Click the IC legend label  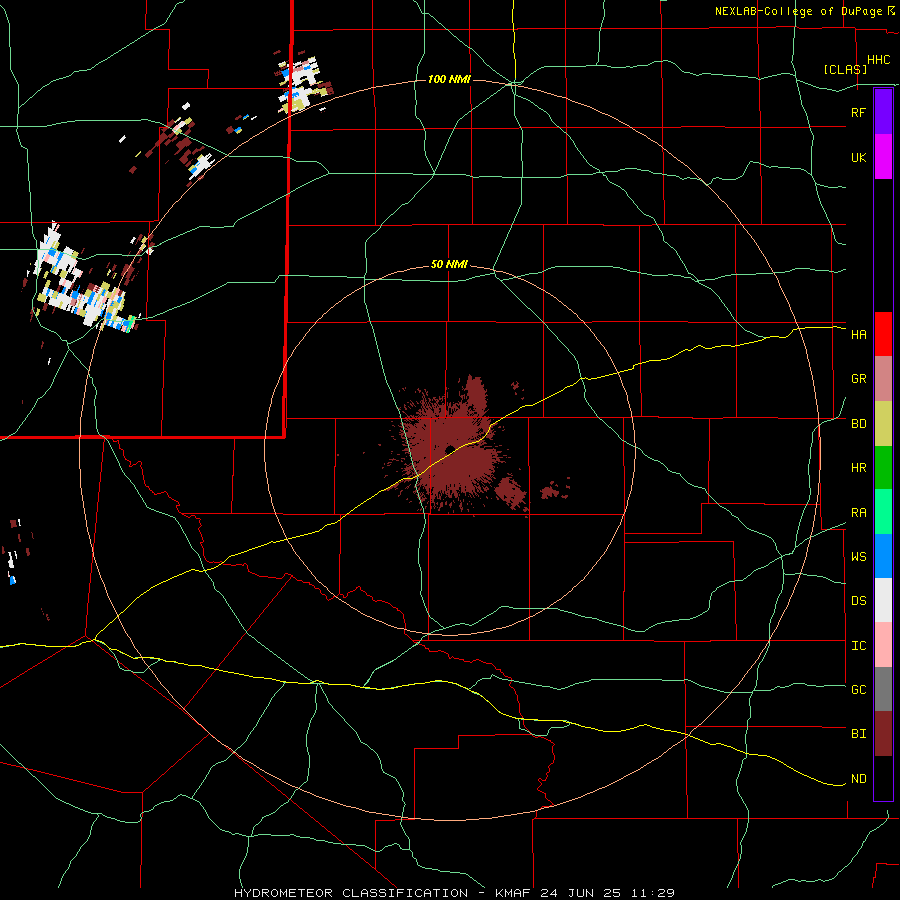858,646
